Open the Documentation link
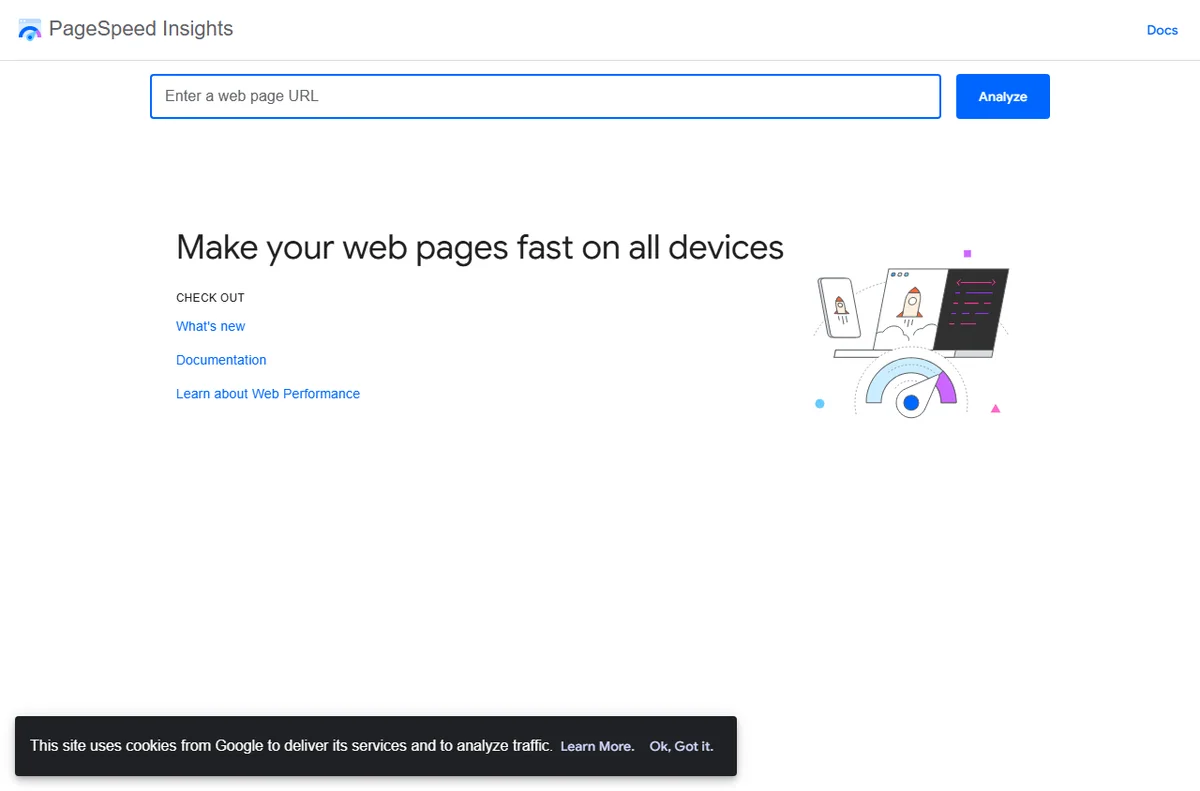 point(221,360)
